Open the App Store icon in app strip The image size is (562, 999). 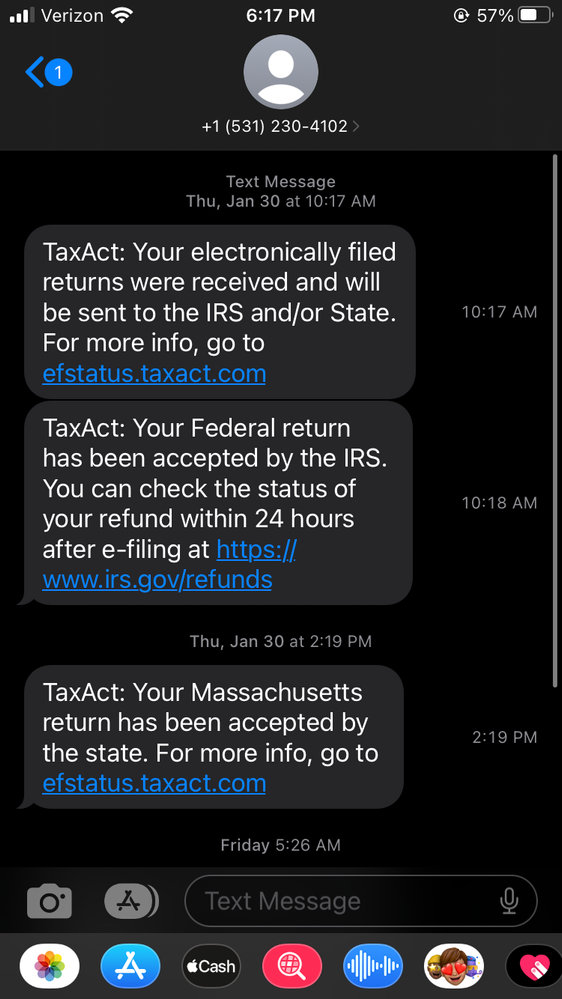(x=131, y=966)
